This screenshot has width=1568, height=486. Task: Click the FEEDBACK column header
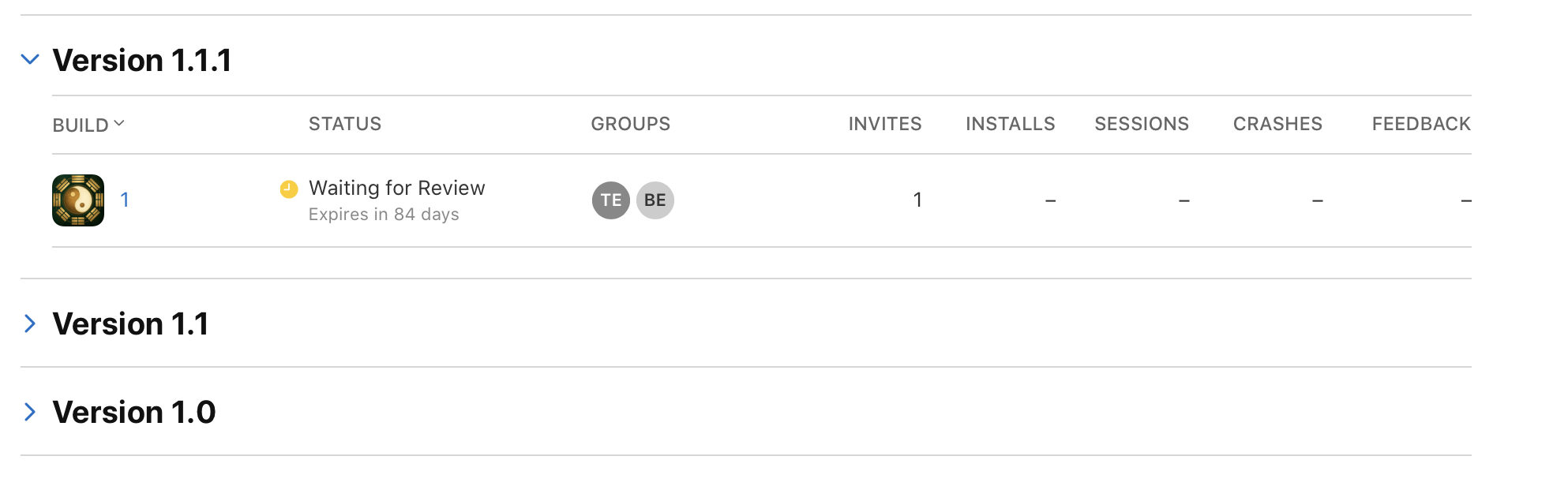(1421, 124)
